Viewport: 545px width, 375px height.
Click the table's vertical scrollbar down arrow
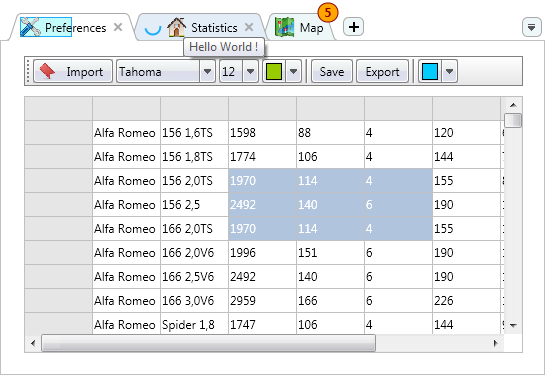pos(513,326)
